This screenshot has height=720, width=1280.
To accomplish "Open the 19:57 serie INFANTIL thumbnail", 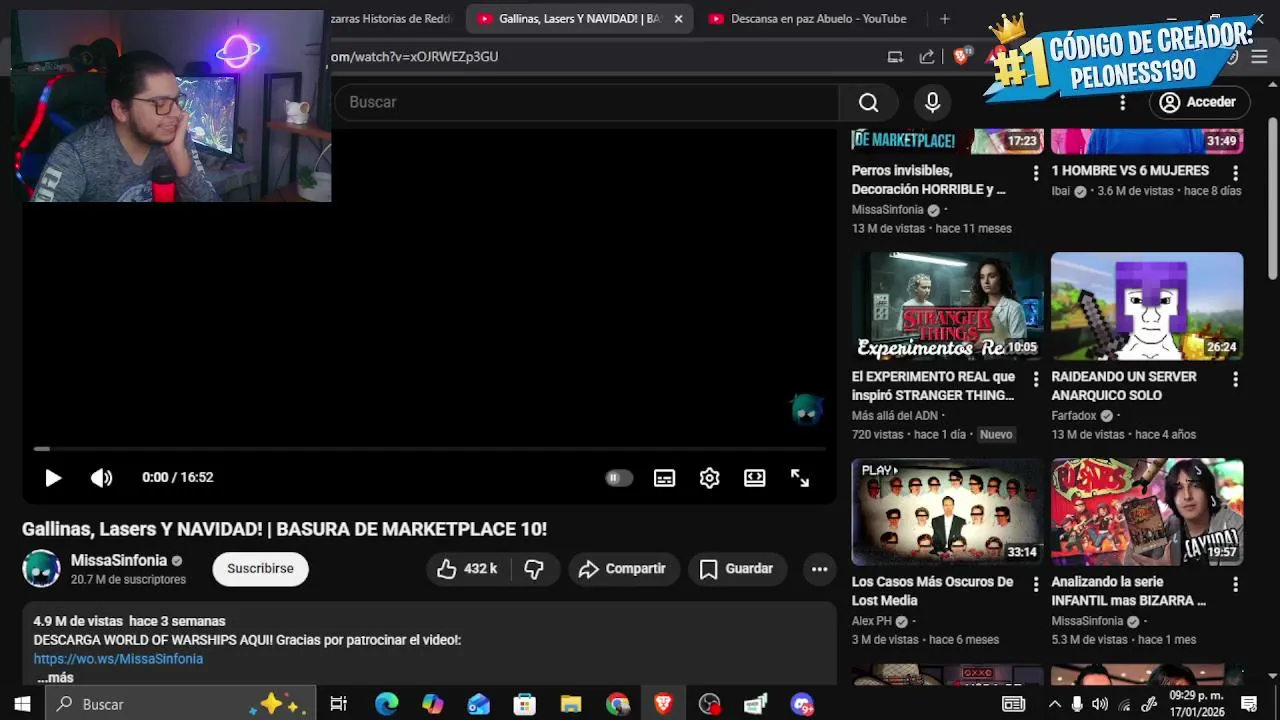I will (x=1147, y=512).
